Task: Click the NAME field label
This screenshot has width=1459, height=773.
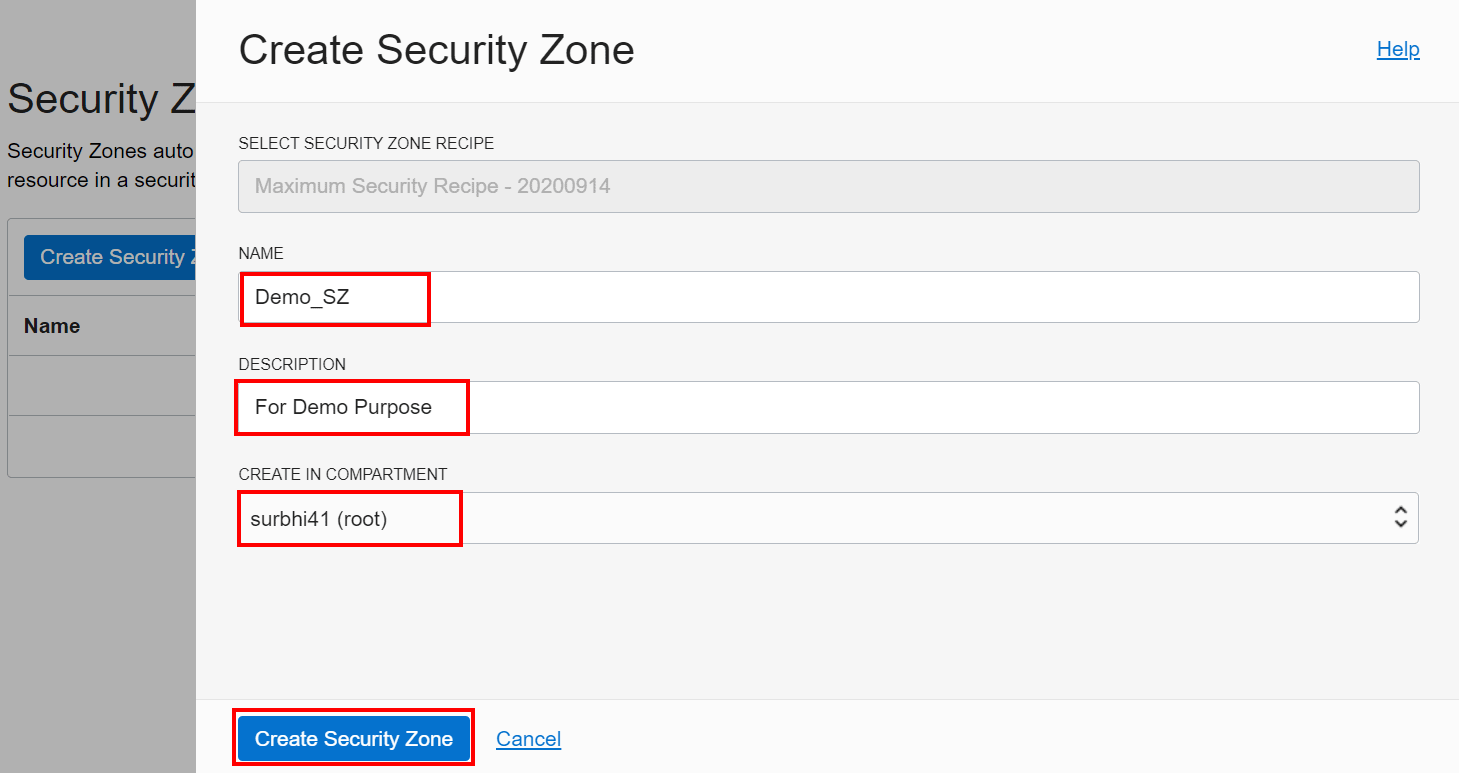Action: click(x=260, y=253)
